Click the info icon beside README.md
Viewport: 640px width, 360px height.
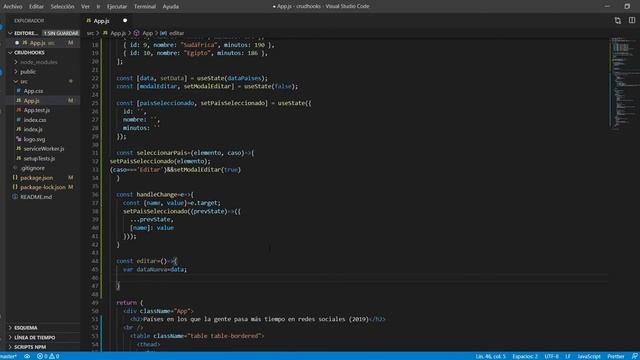pyautogui.click(x=15, y=197)
